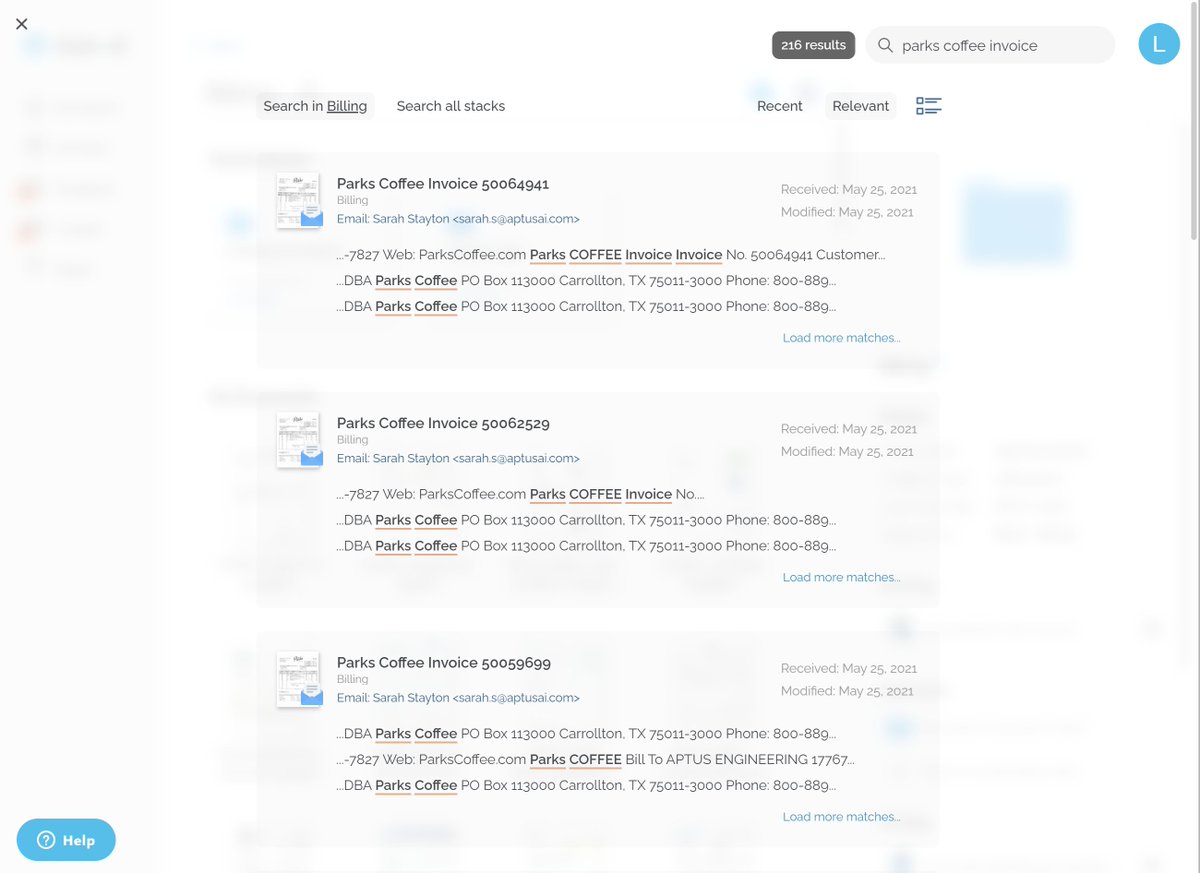Open the thumbnail of Parks Coffee Invoice 50059699
The height and width of the screenshot is (873, 1200).
click(x=298, y=679)
